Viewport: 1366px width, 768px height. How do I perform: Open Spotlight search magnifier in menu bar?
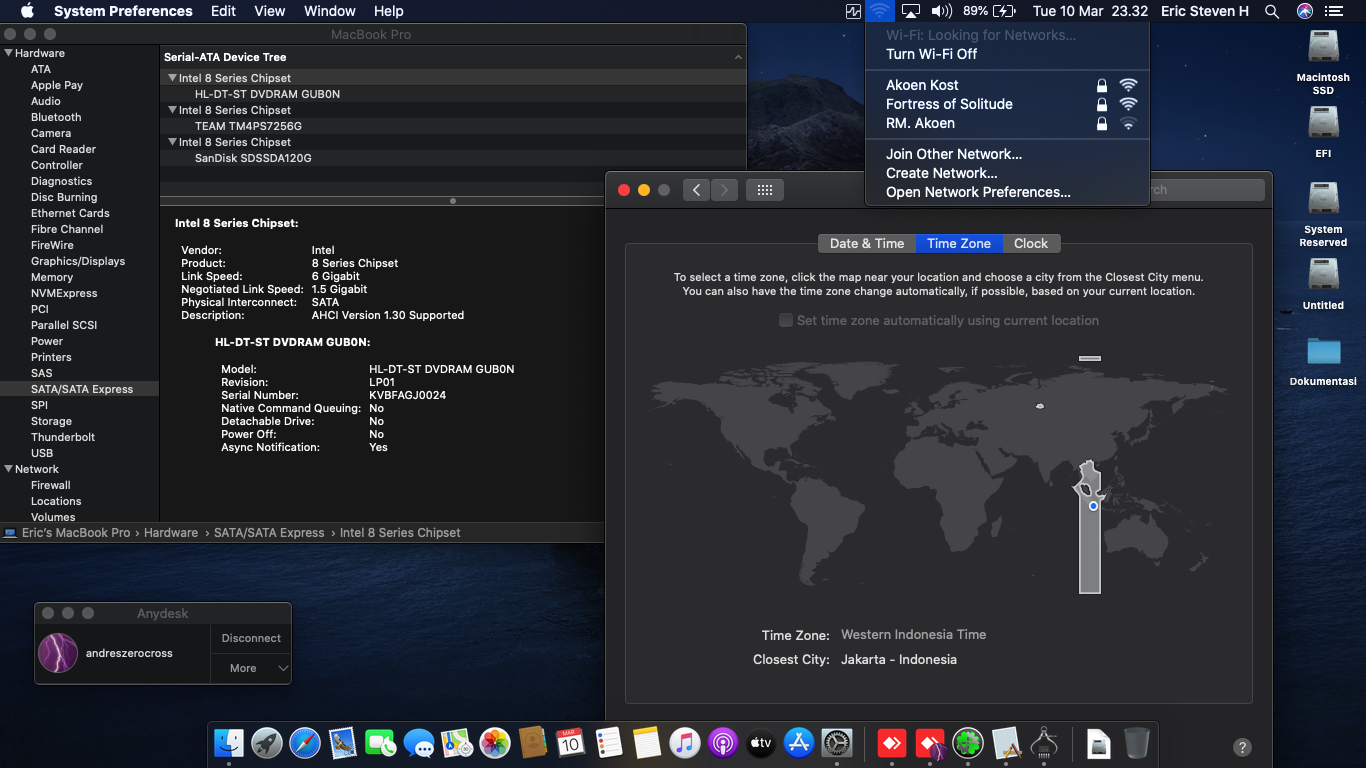click(x=1272, y=11)
